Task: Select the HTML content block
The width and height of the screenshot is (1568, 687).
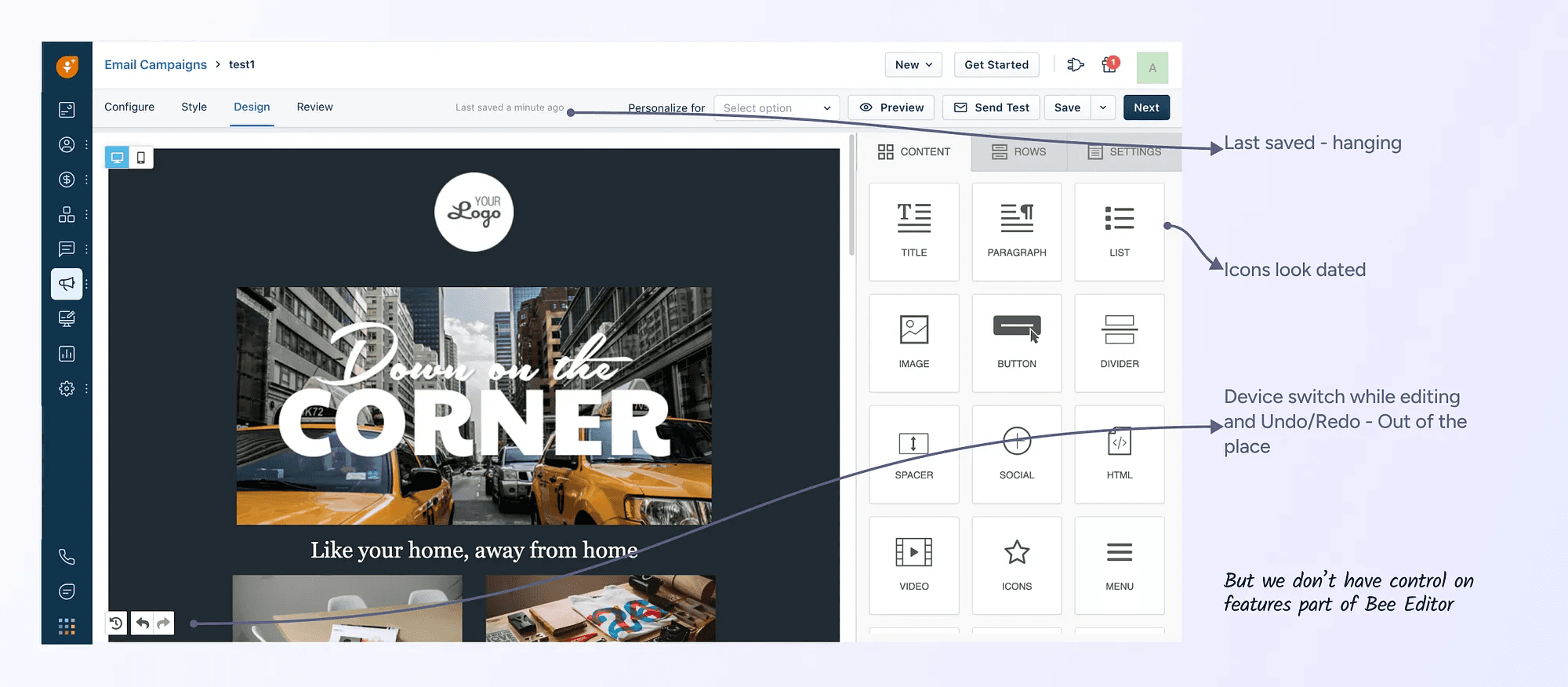Action: [x=1120, y=455]
